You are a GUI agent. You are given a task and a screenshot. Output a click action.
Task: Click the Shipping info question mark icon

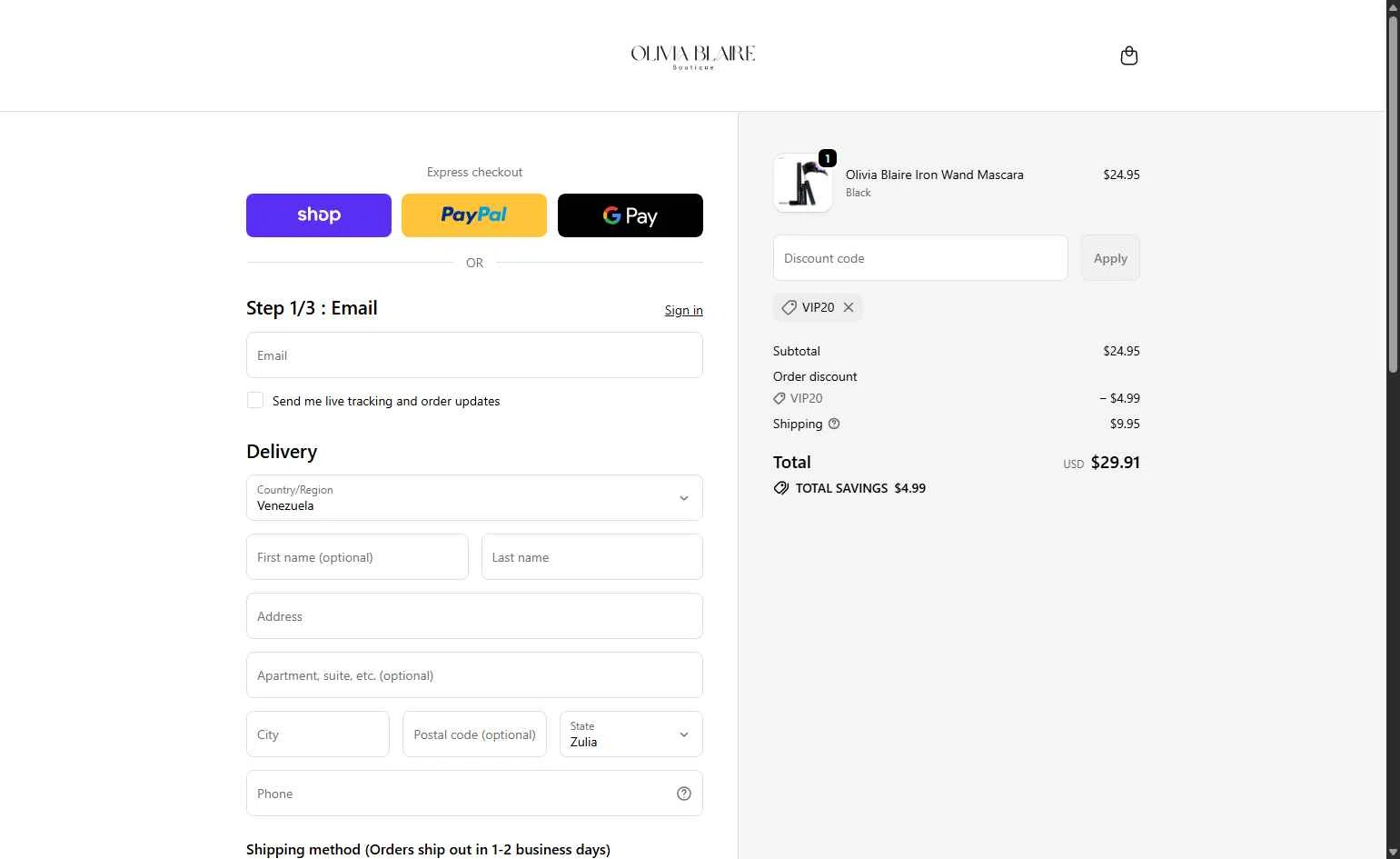point(834,424)
